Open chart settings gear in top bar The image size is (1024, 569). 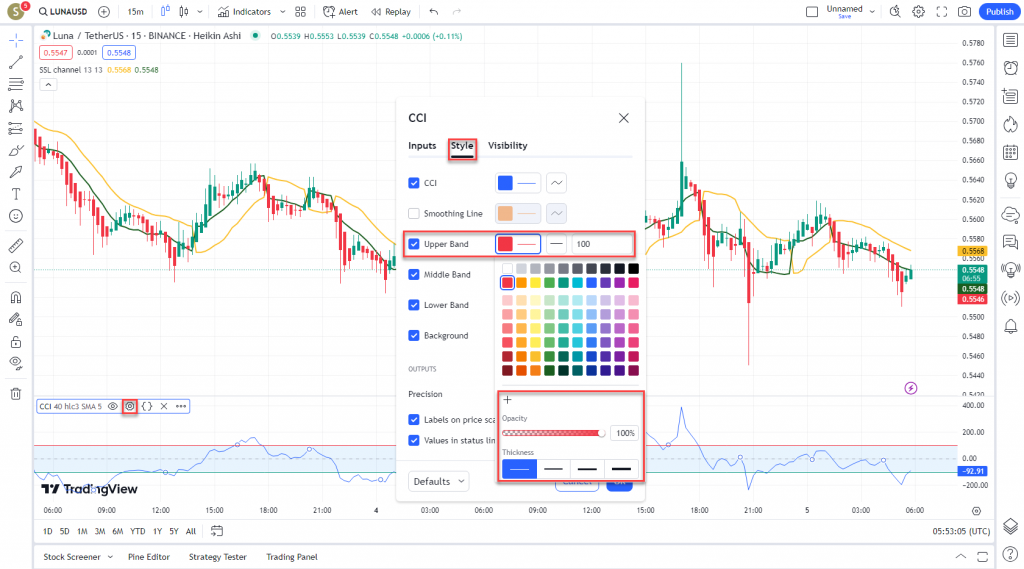pyautogui.click(x=918, y=12)
